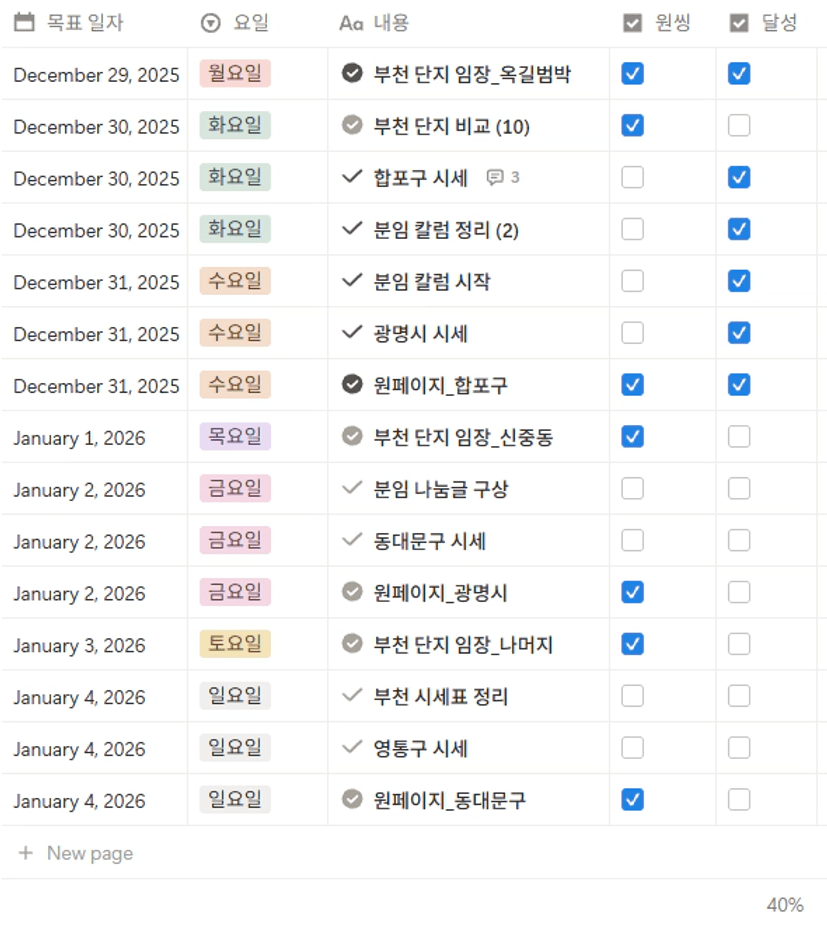Click checkmark icon beside 광명시 시세
This screenshot has height=928, width=827.
point(351,333)
